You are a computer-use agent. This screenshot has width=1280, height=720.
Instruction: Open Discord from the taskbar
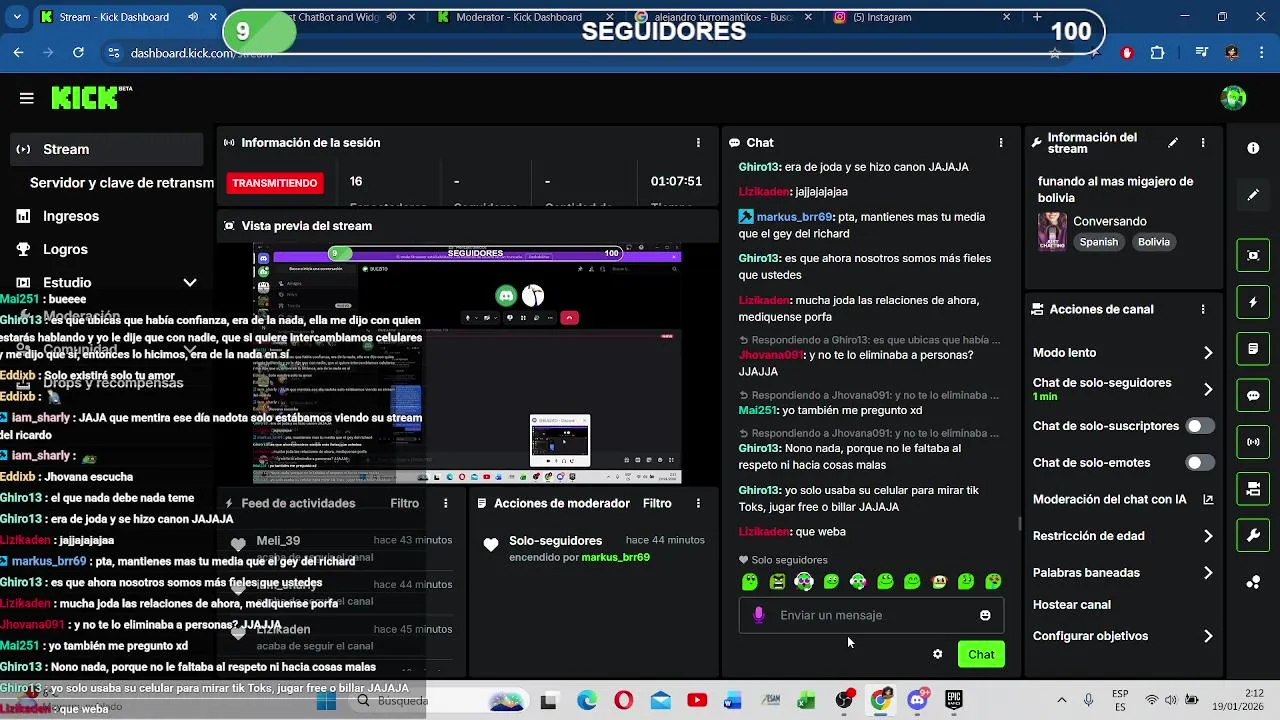tap(917, 700)
